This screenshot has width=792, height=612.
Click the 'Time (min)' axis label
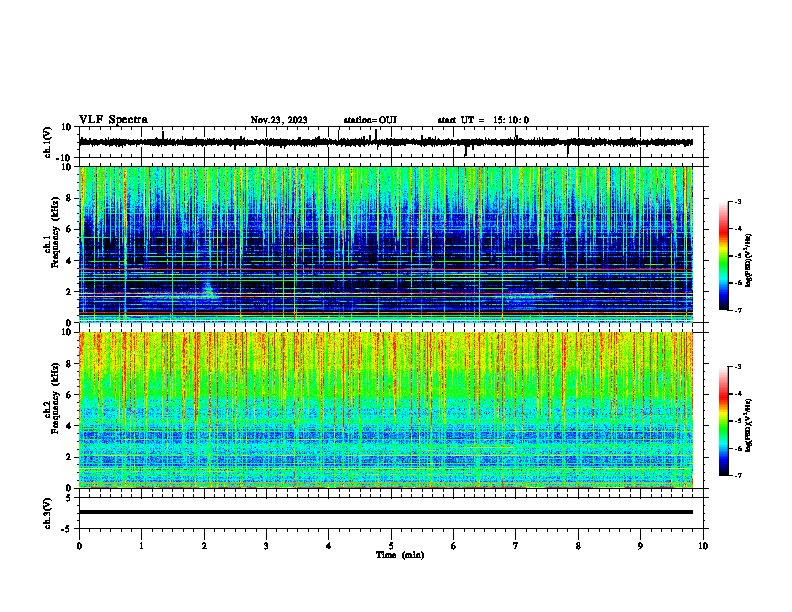click(x=400, y=555)
